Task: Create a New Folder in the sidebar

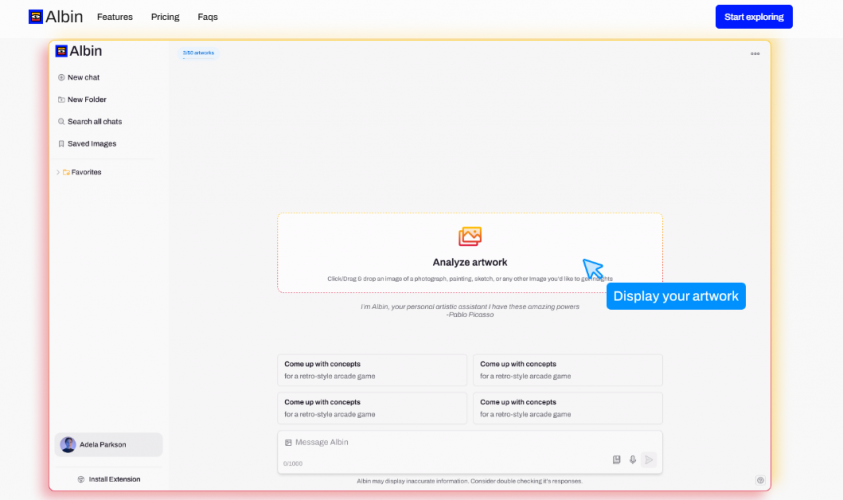Action: pos(82,99)
